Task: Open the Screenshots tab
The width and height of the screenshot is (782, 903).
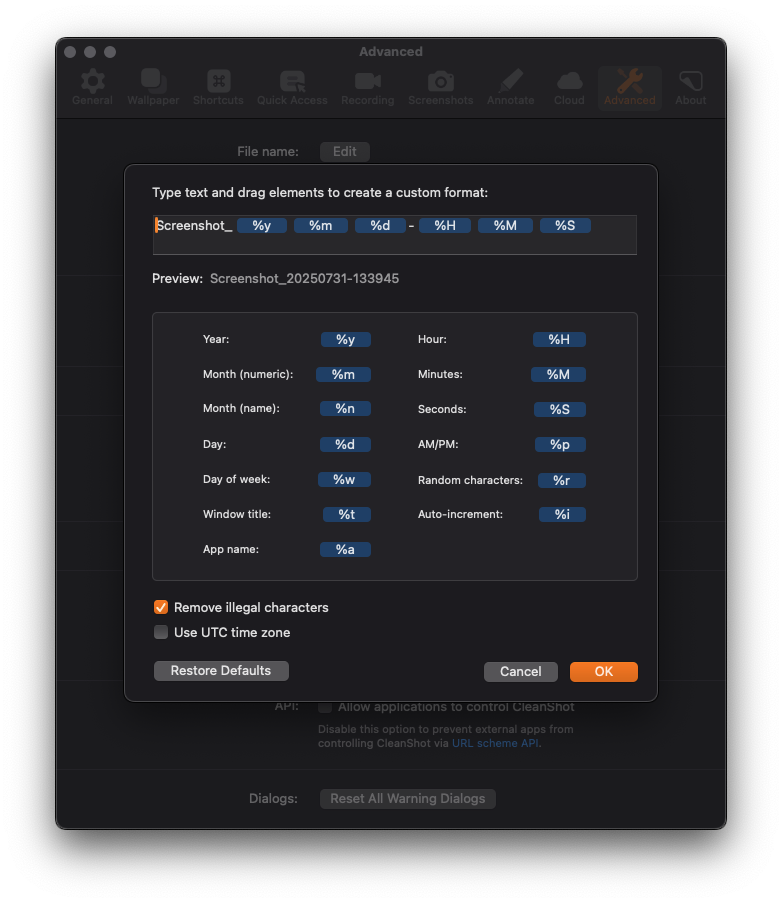Action: pyautogui.click(x=441, y=88)
